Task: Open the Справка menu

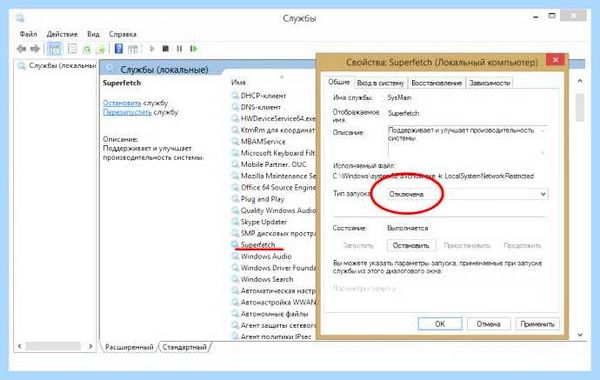Action: click(122, 34)
